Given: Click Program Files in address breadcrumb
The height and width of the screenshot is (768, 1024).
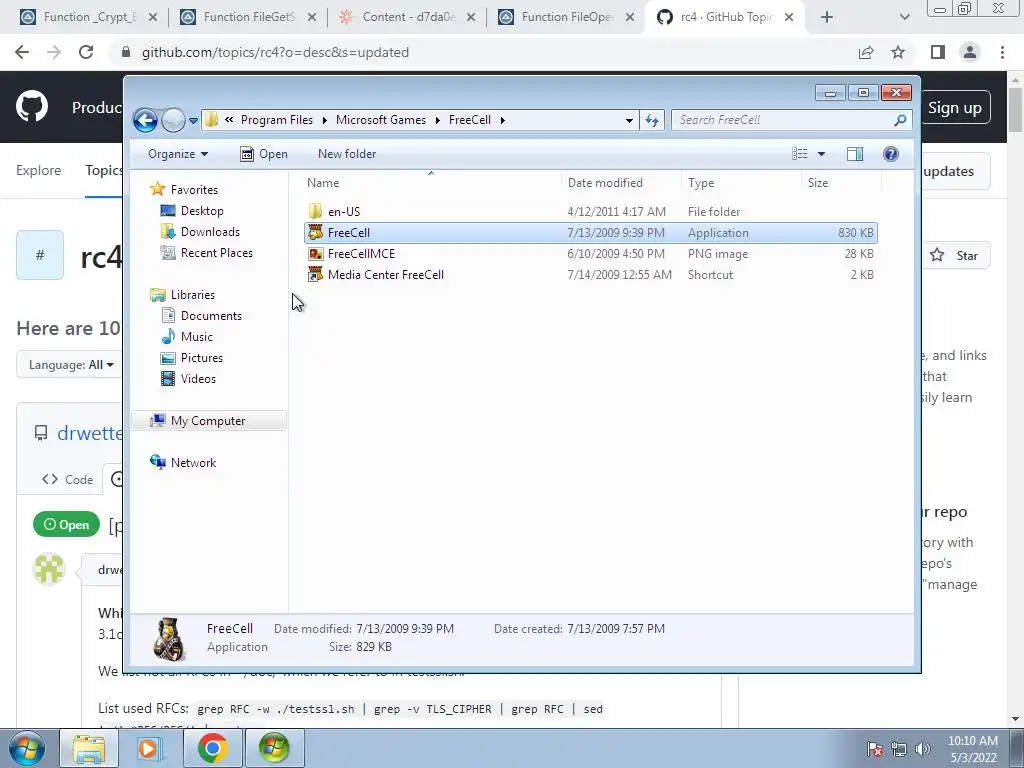Looking at the screenshot, I should (277, 120).
